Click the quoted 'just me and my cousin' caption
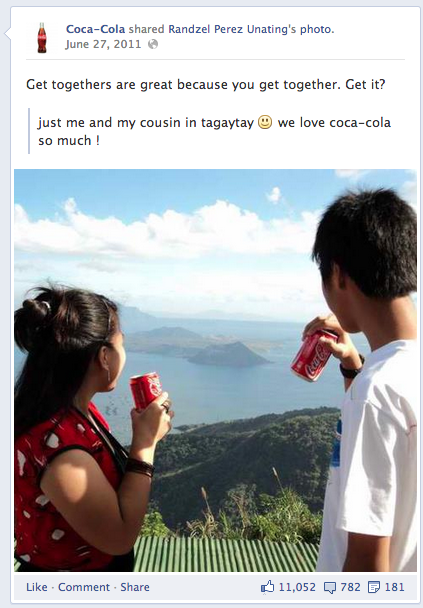Viewport: 423px width, 608px height. tap(214, 131)
